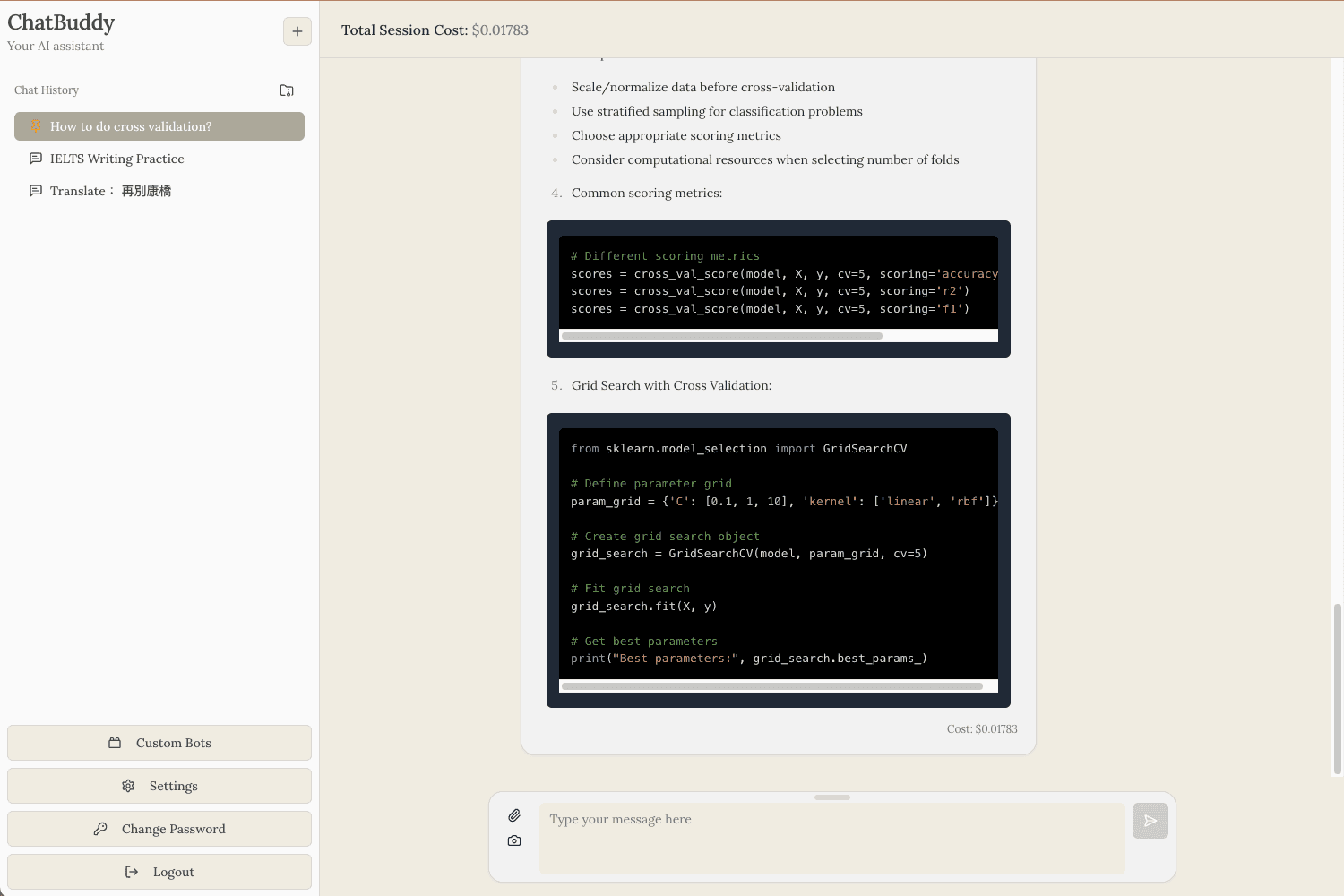This screenshot has height=896, width=1344.
Task: Click grid search code block horizontal scrollbar
Action: (x=771, y=686)
